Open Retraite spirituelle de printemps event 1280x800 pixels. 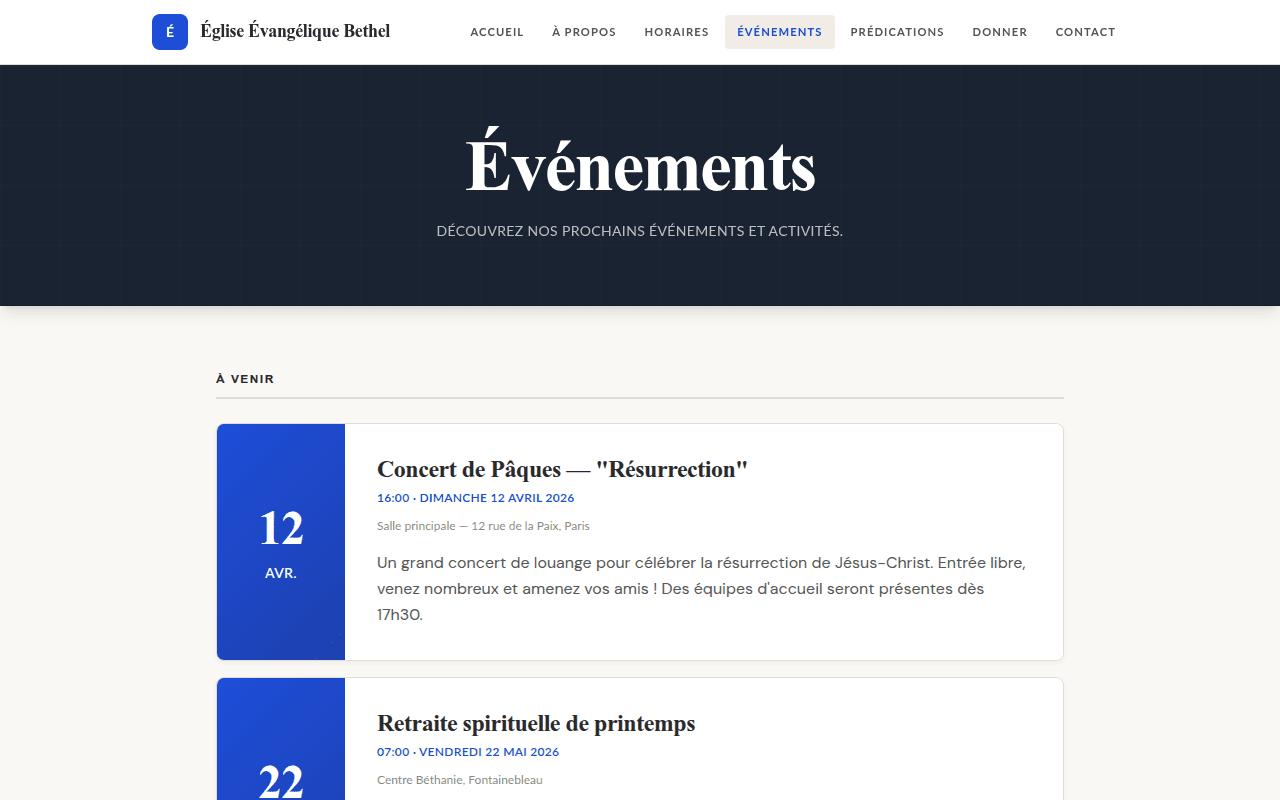[536, 723]
